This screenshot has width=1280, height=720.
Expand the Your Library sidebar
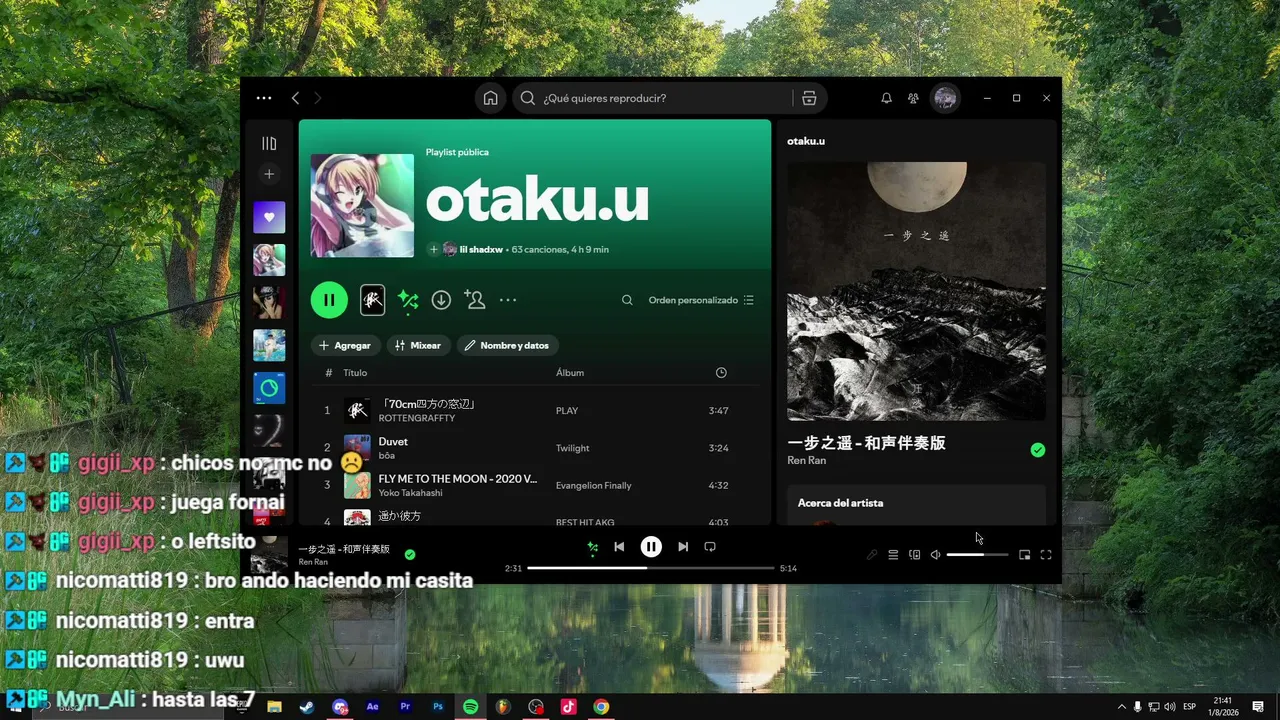pos(269,144)
